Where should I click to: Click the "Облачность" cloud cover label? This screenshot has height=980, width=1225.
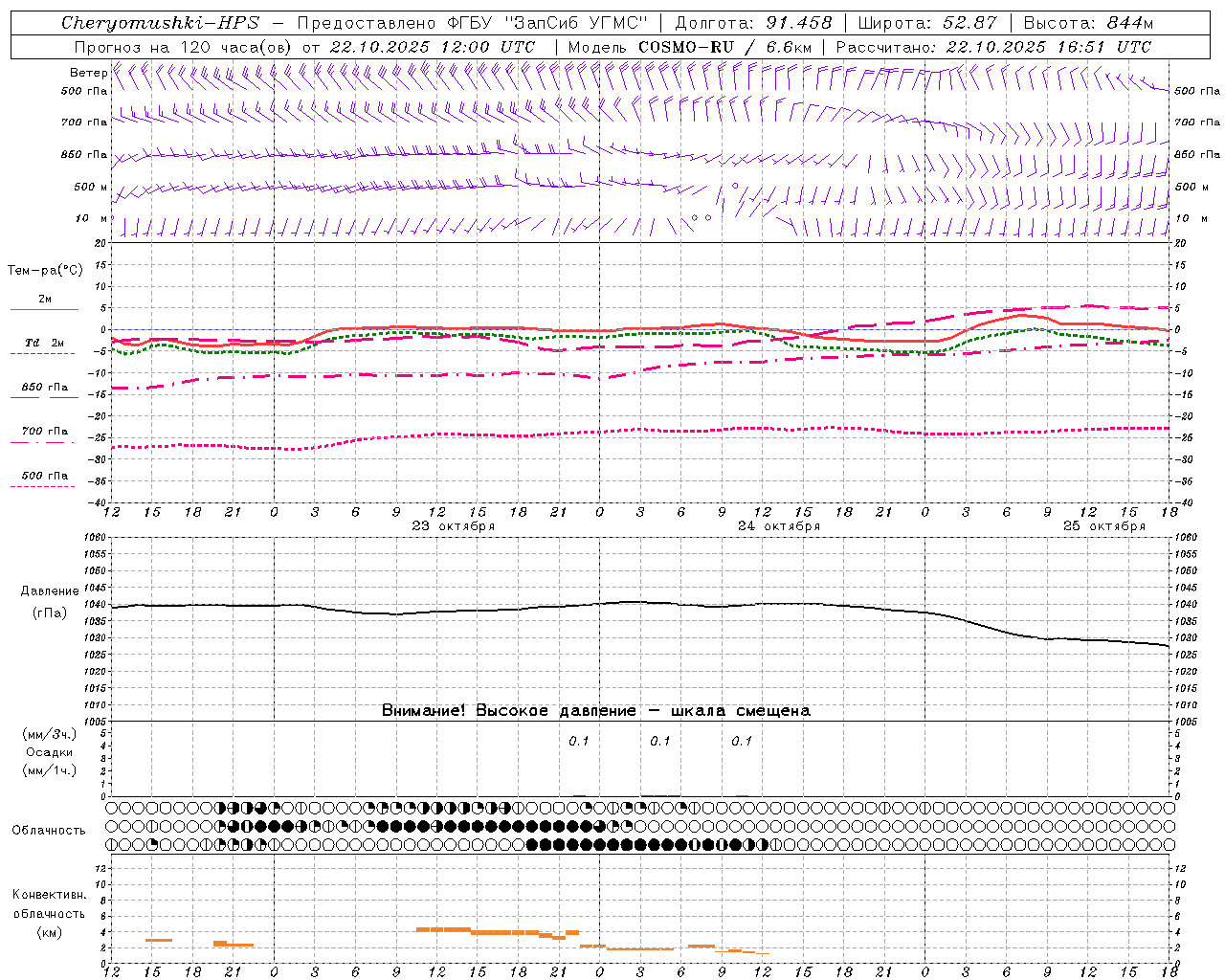pyautogui.click(x=49, y=831)
